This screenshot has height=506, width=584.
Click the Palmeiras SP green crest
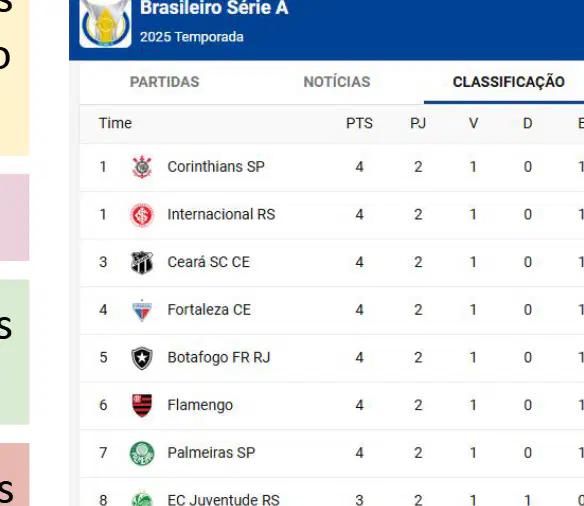(x=142, y=453)
